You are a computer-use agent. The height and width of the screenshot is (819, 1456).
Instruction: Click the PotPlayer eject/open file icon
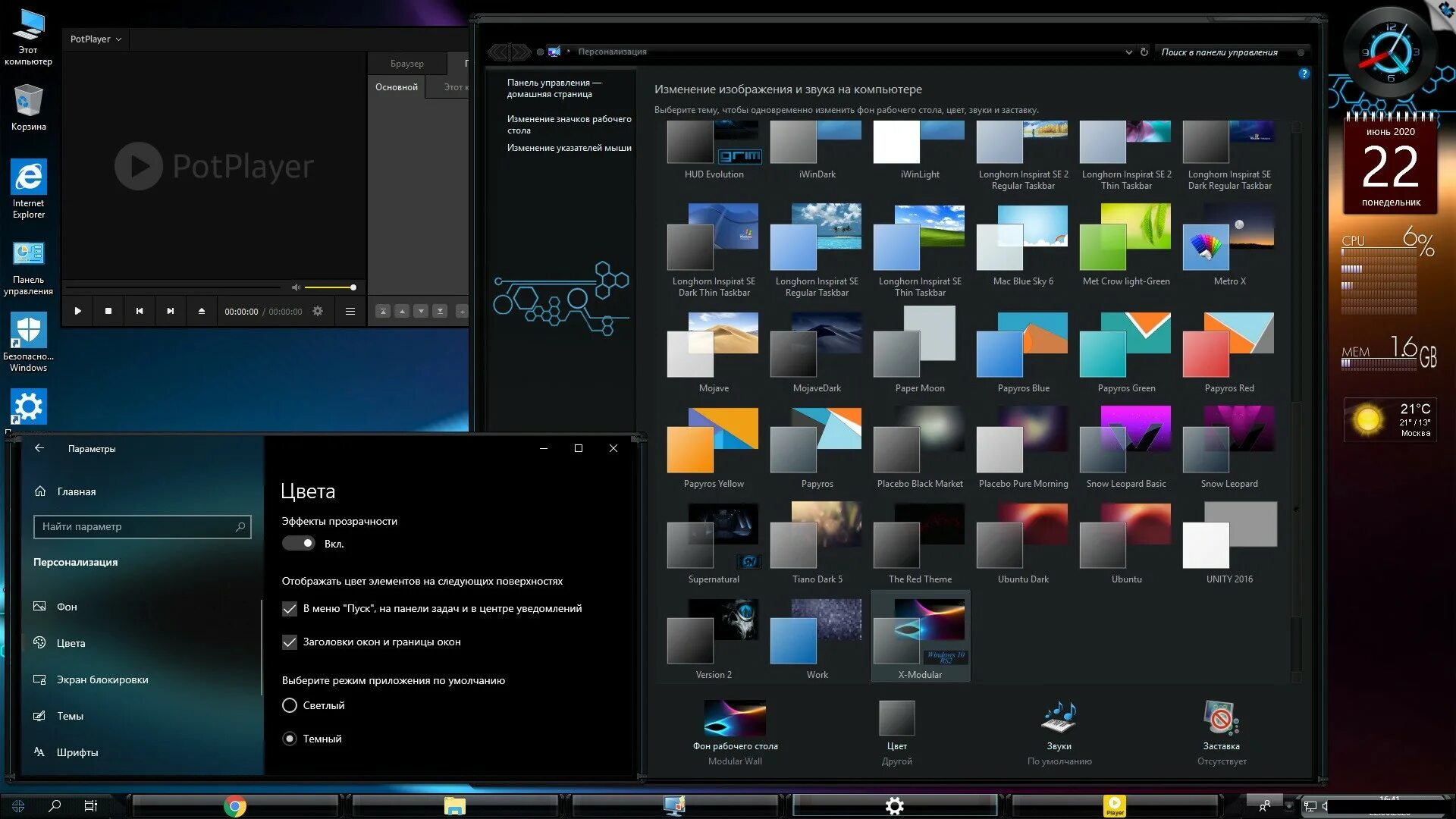(201, 311)
